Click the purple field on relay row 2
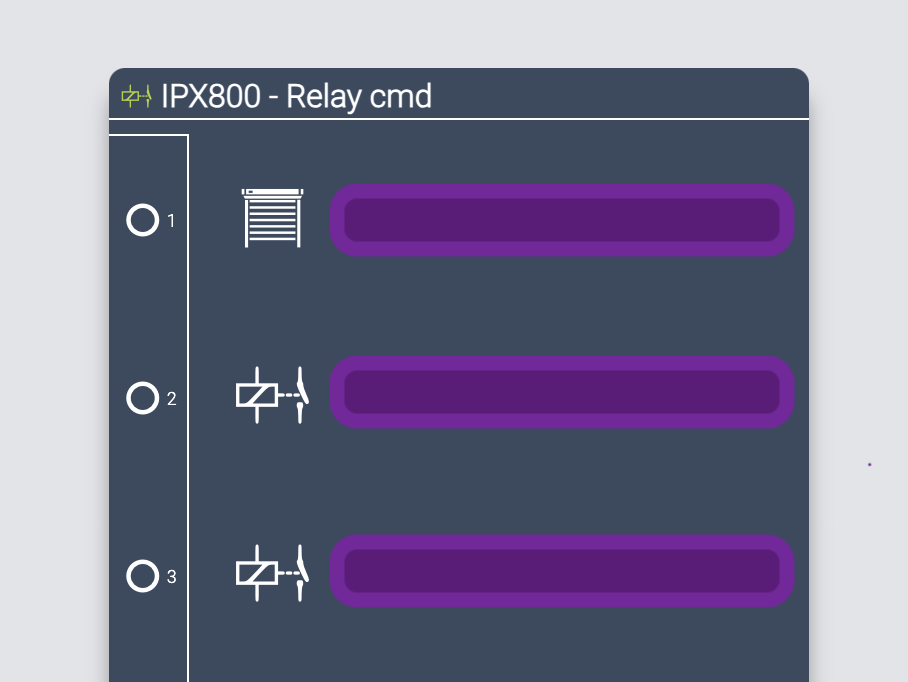This screenshot has width=908, height=682. tap(562, 392)
